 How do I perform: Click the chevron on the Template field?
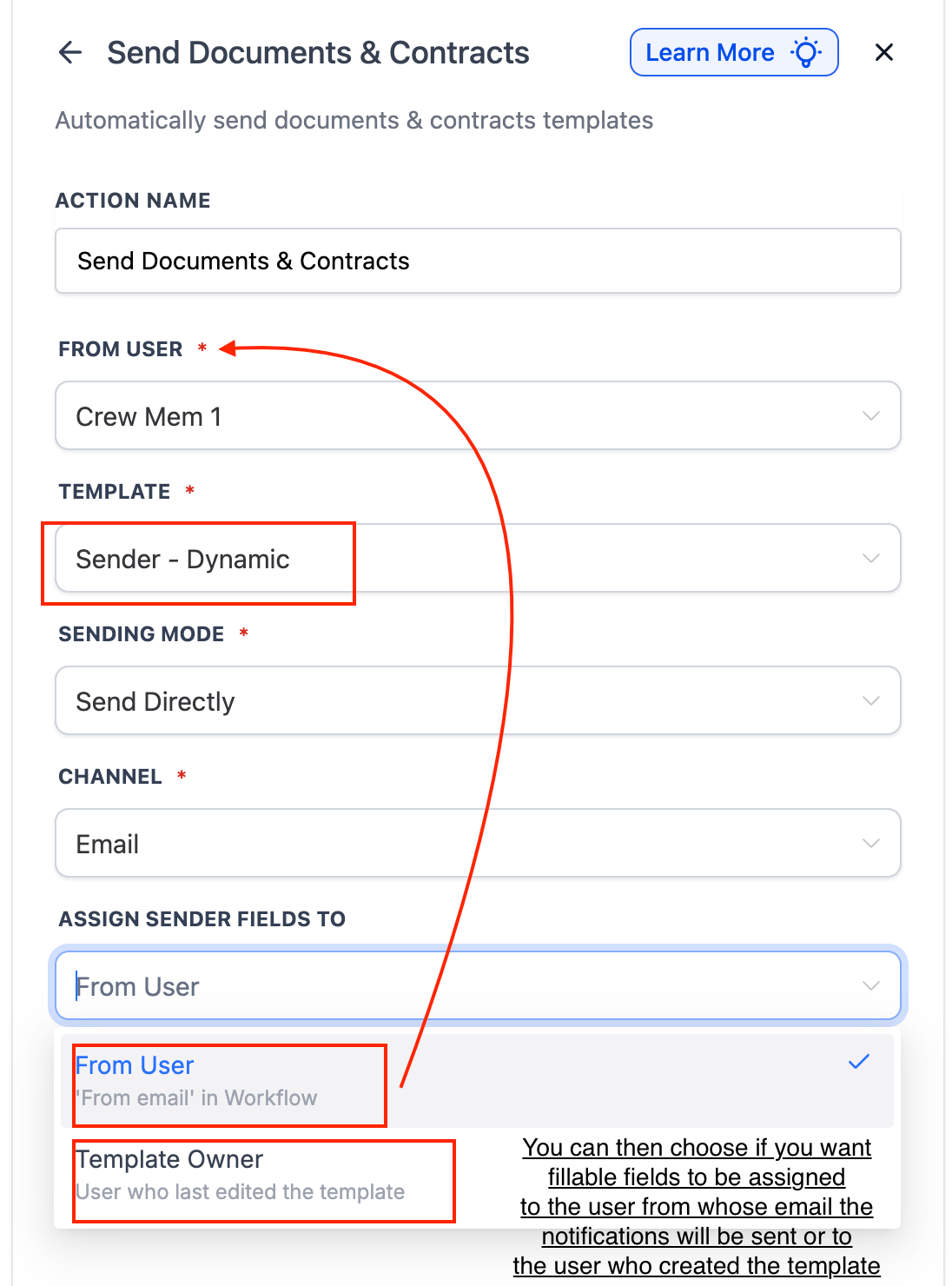(x=870, y=559)
